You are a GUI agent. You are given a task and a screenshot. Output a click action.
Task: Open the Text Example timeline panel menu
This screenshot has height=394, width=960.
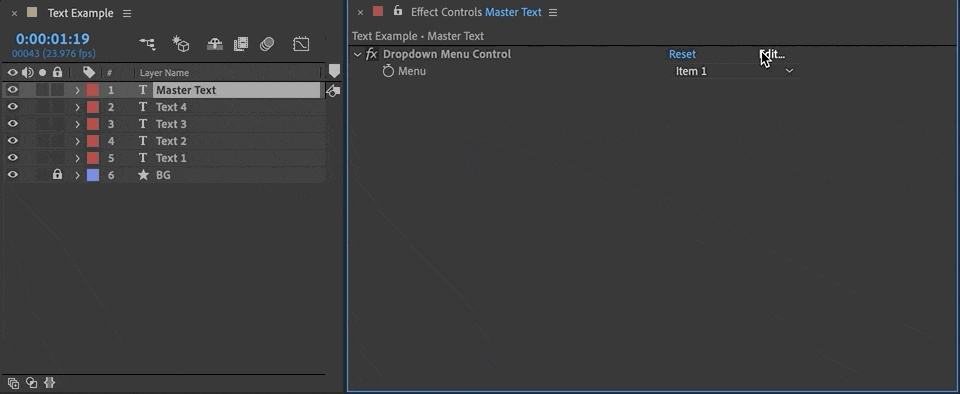127,13
